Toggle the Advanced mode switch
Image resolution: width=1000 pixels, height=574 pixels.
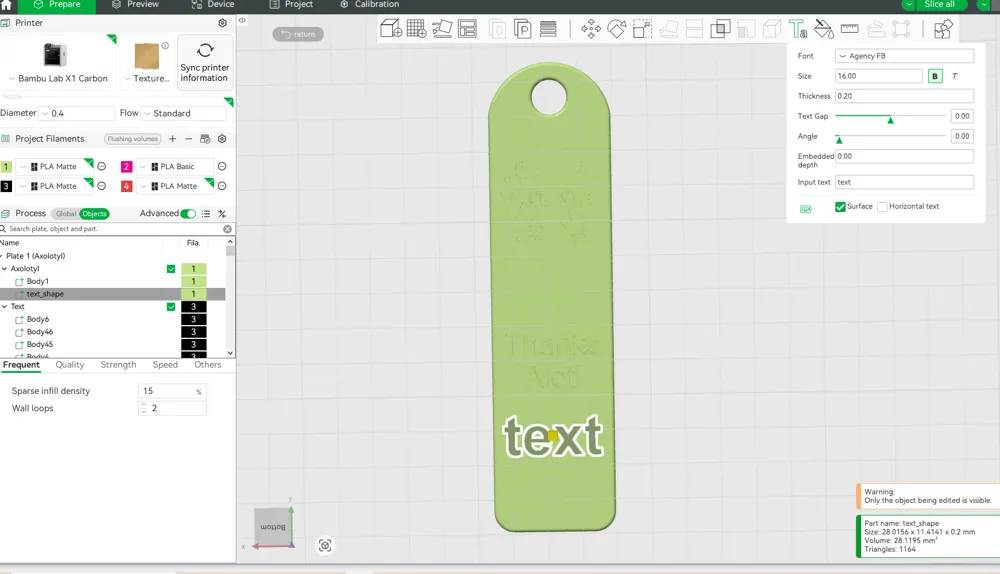coord(188,214)
